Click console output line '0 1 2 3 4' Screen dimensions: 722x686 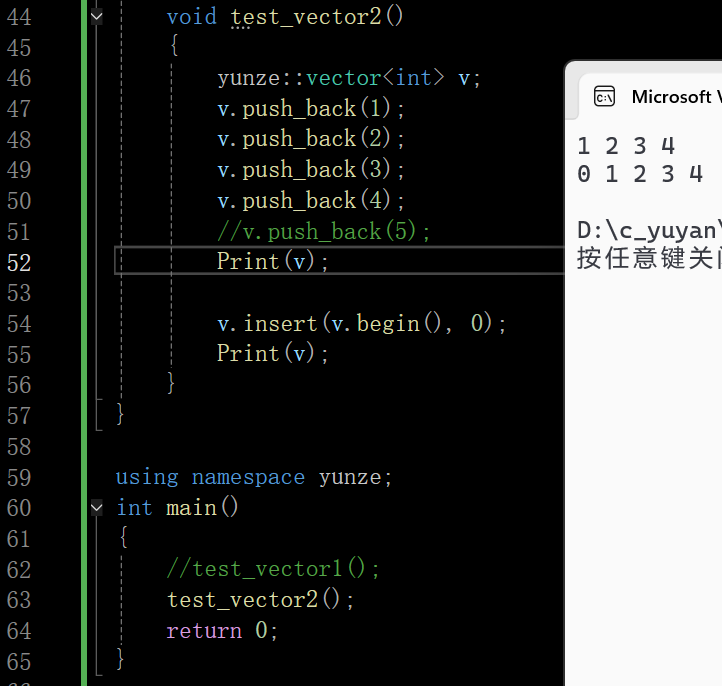click(x=640, y=174)
